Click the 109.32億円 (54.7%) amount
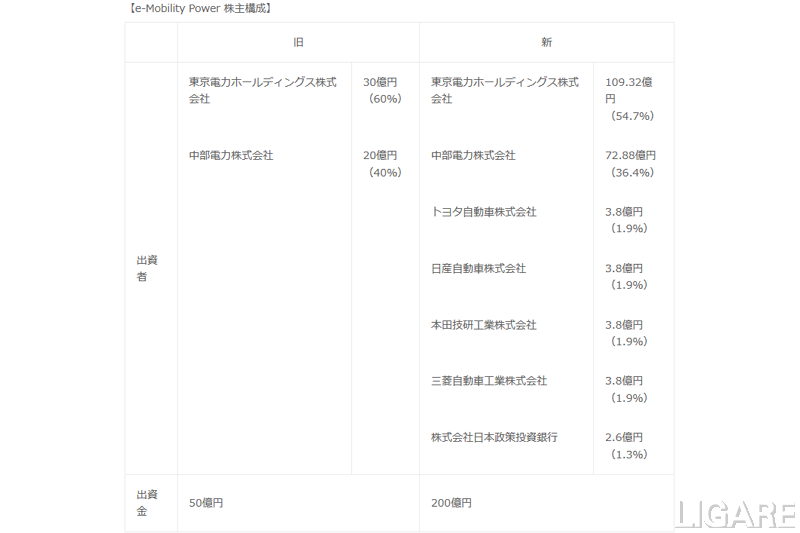This screenshot has width=800, height=533. tap(630, 98)
